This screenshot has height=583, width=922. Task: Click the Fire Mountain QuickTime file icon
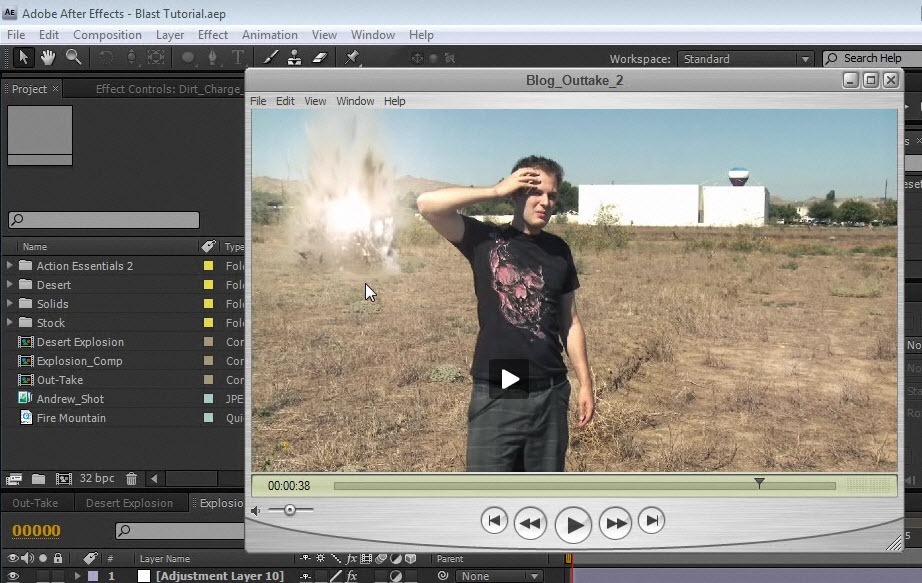tap(26, 417)
